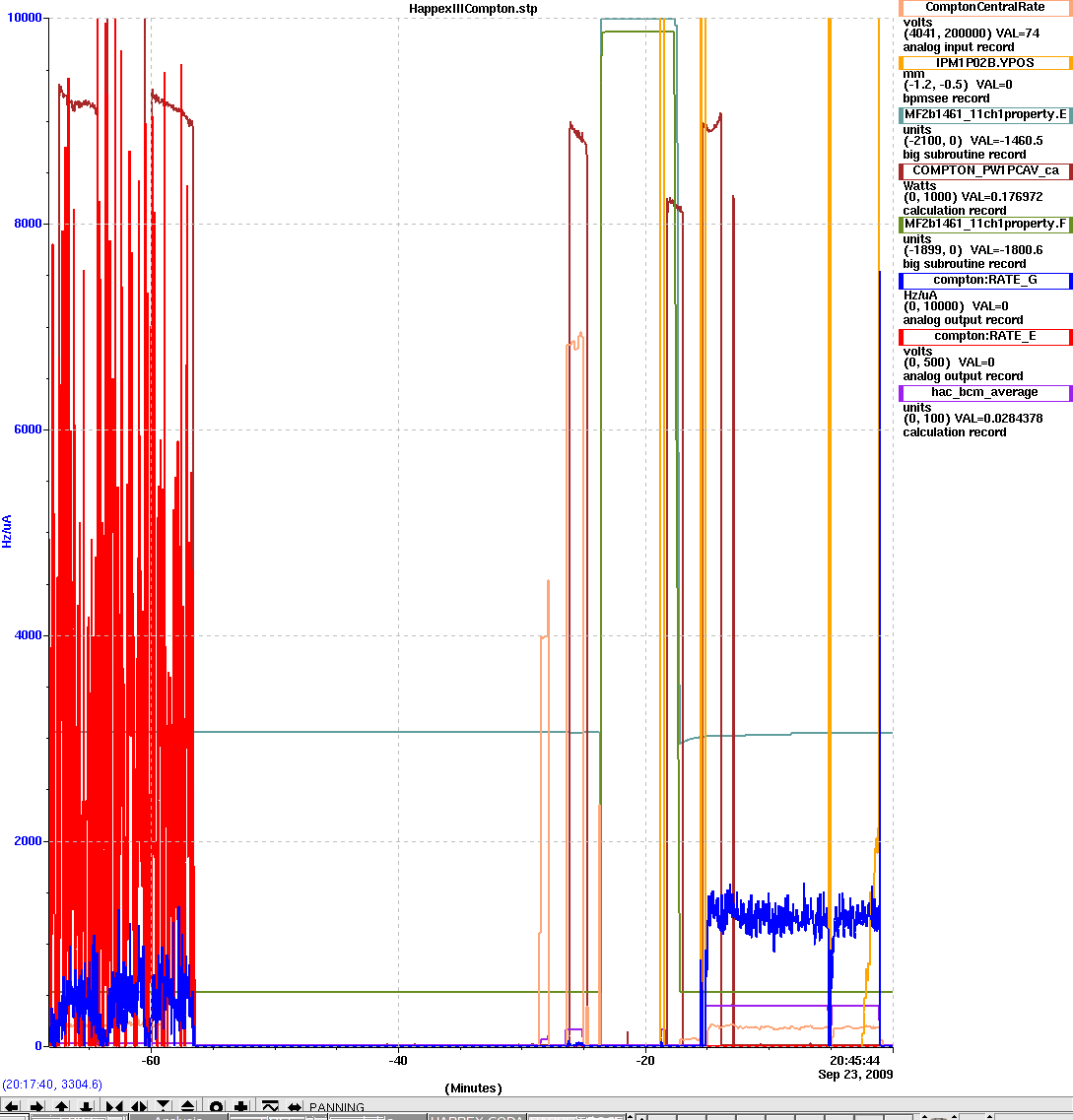
Task: Select the COMPTON_PW1PCAV_ca legend entry
Action: click(984, 170)
